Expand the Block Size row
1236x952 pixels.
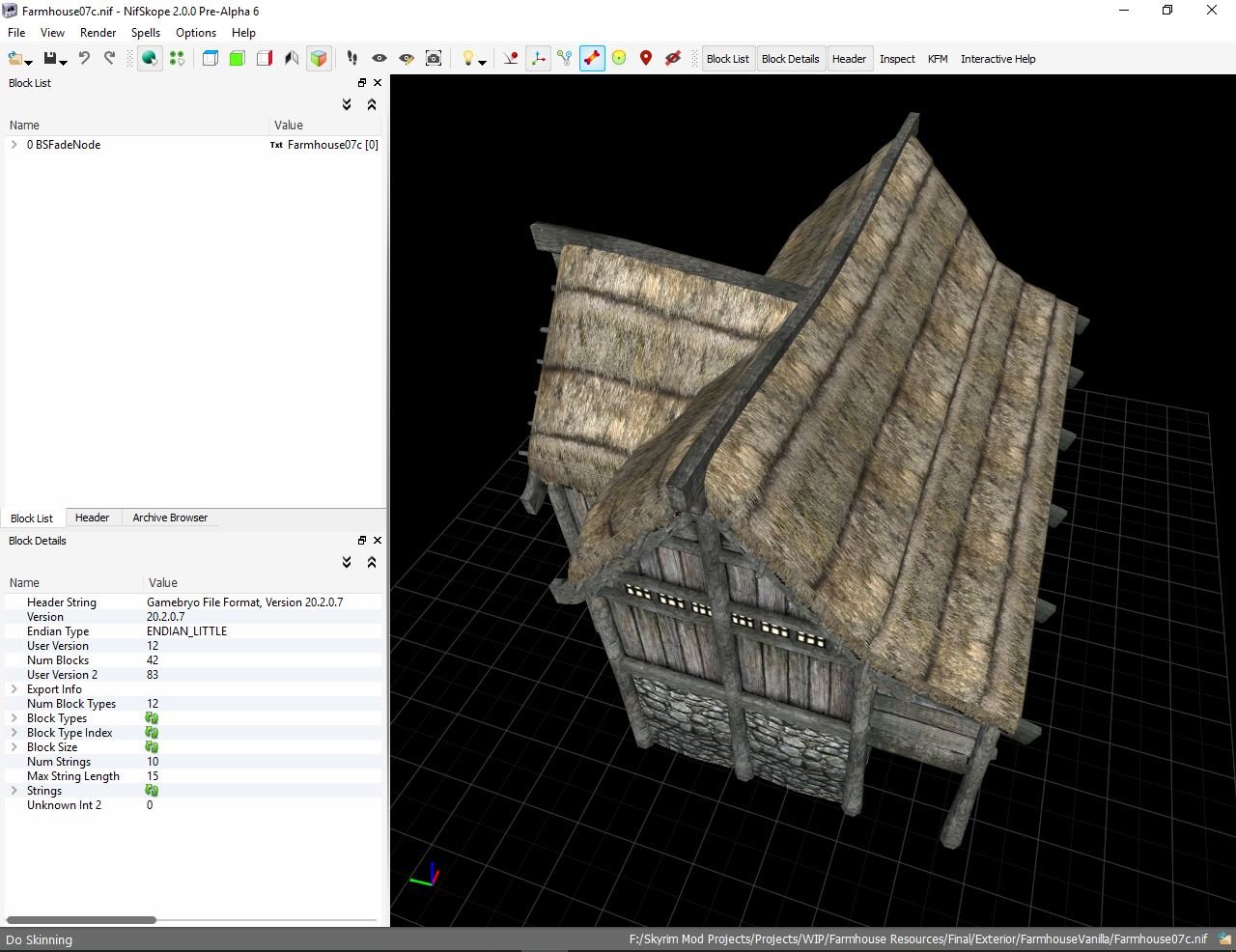(14, 747)
